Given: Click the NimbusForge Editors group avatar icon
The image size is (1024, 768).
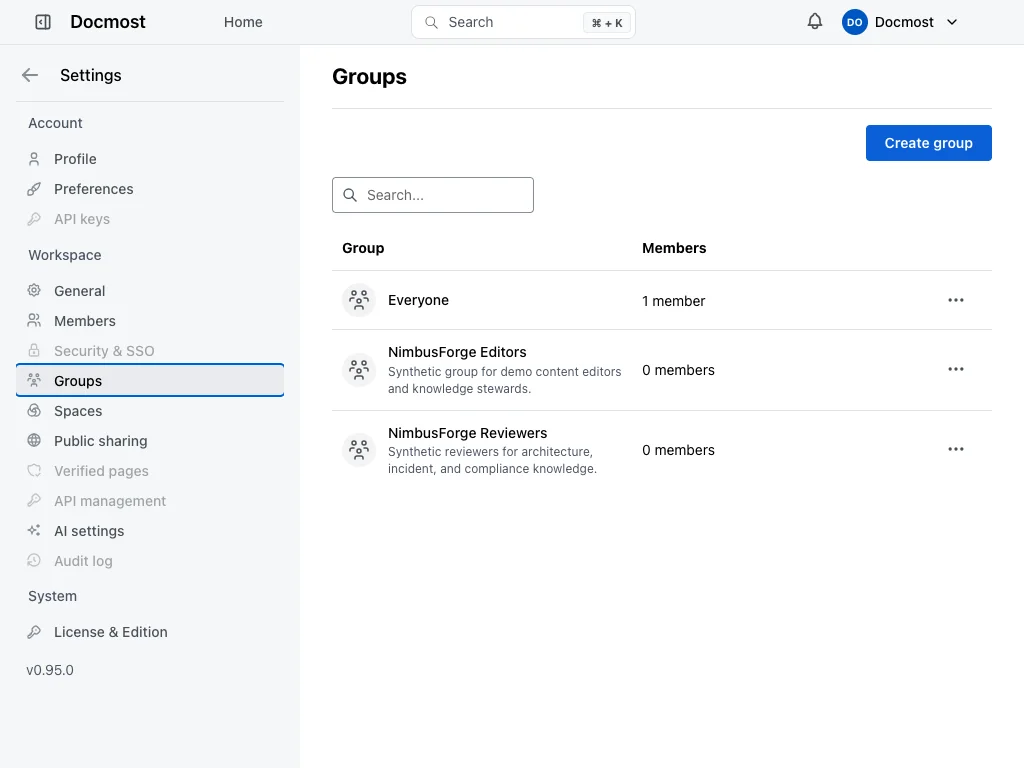Looking at the screenshot, I should (359, 370).
